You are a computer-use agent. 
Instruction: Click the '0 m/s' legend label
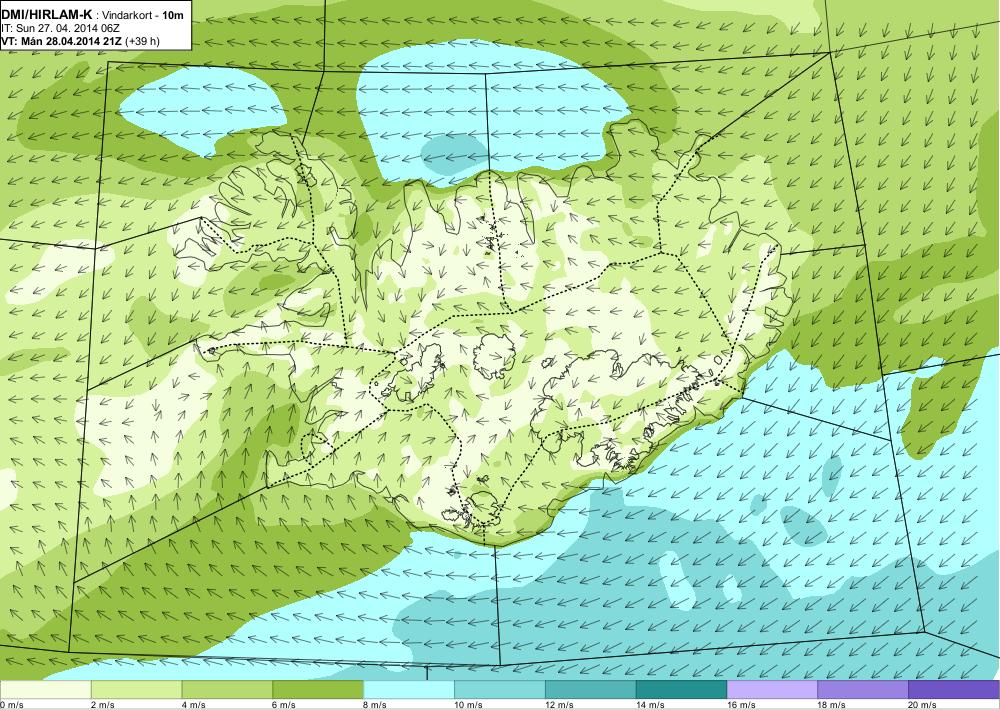tap(12, 705)
